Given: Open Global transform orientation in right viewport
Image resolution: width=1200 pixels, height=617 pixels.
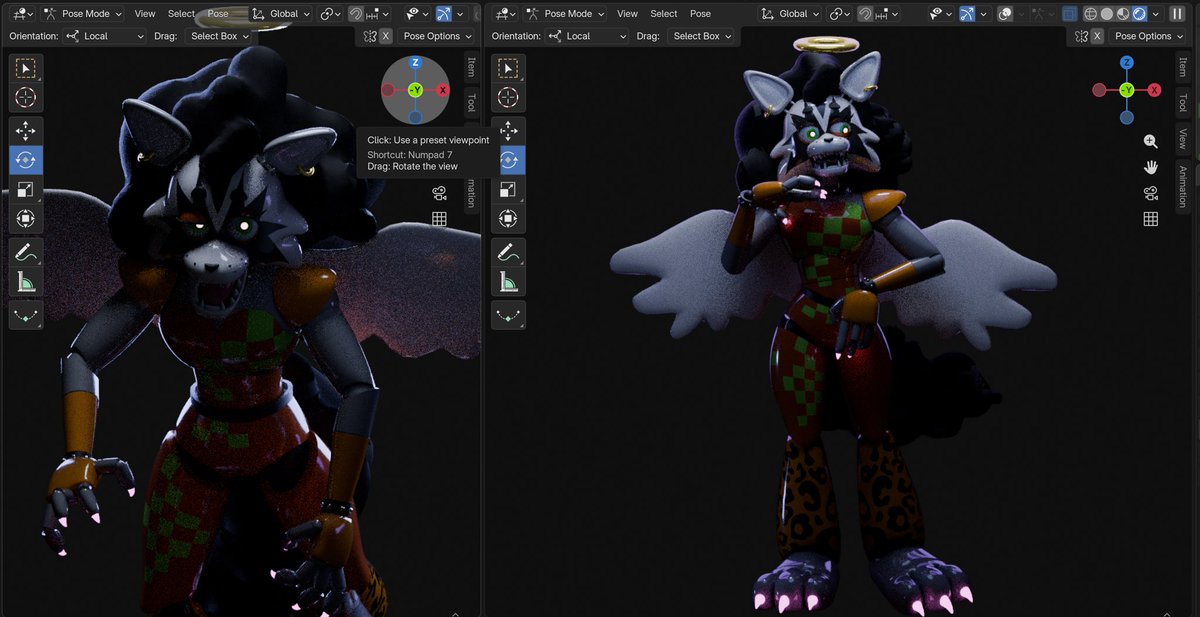Looking at the screenshot, I should click(789, 14).
